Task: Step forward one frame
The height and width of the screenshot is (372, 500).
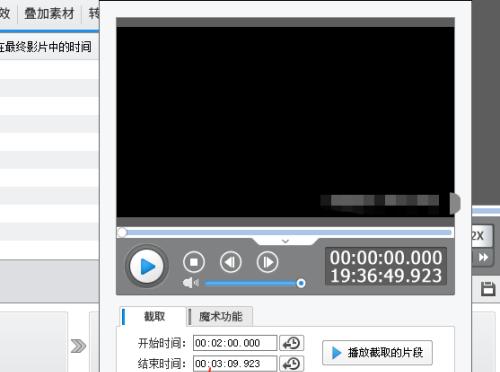Action: [267, 262]
